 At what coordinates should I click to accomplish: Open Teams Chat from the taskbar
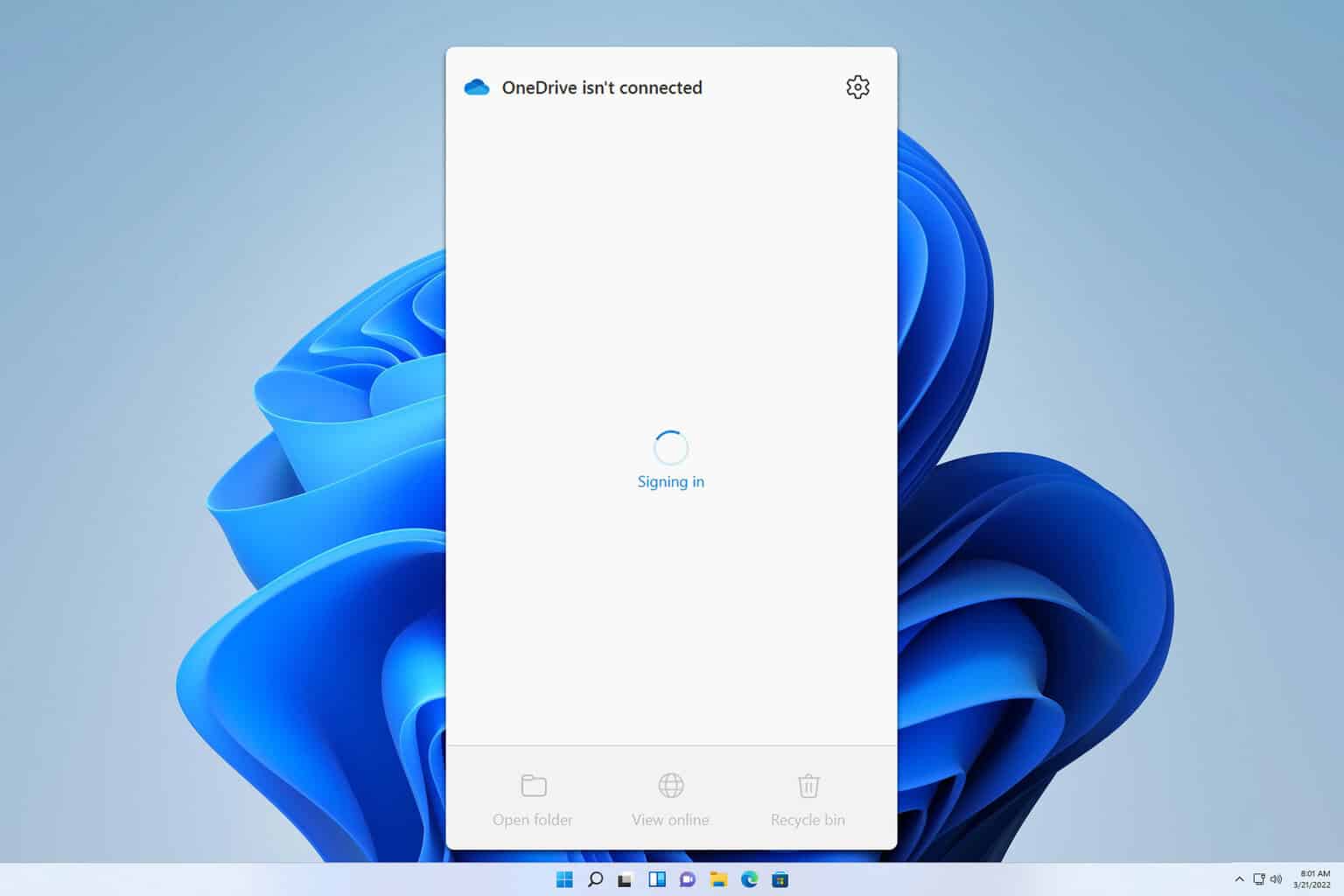point(688,880)
